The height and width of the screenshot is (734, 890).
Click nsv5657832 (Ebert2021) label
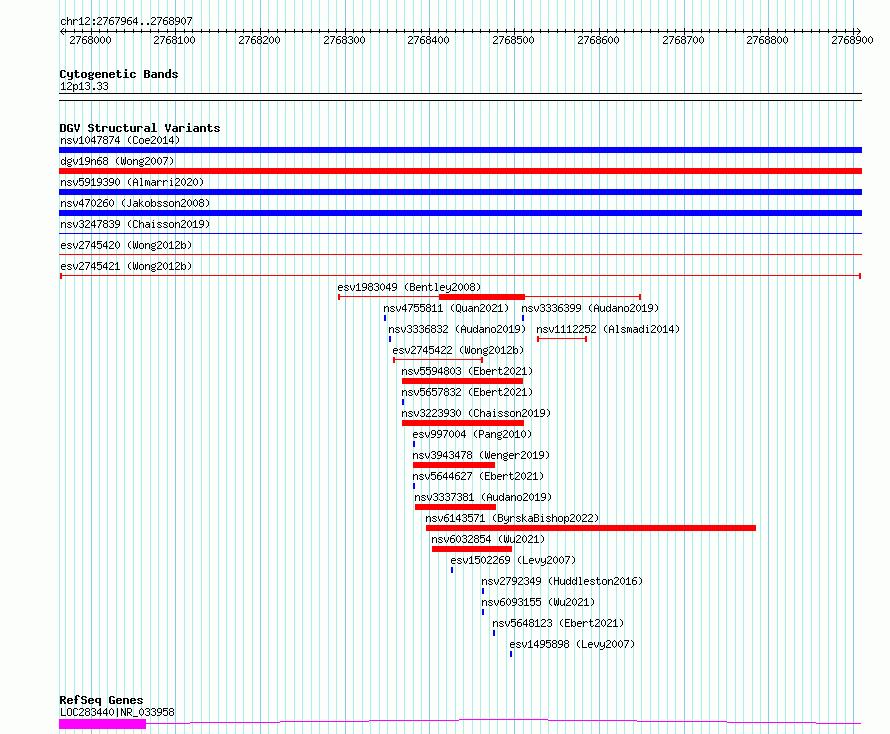[467, 392]
